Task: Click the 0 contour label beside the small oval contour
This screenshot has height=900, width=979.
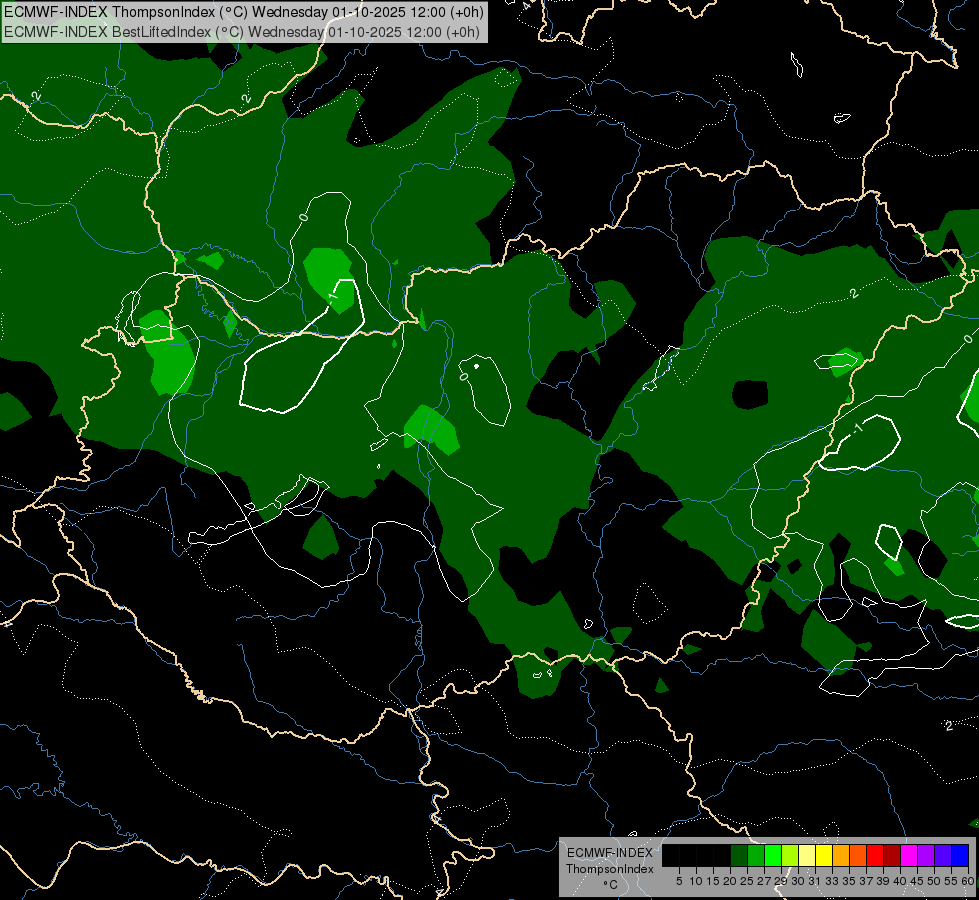Action: pyautogui.click(x=463, y=377)
